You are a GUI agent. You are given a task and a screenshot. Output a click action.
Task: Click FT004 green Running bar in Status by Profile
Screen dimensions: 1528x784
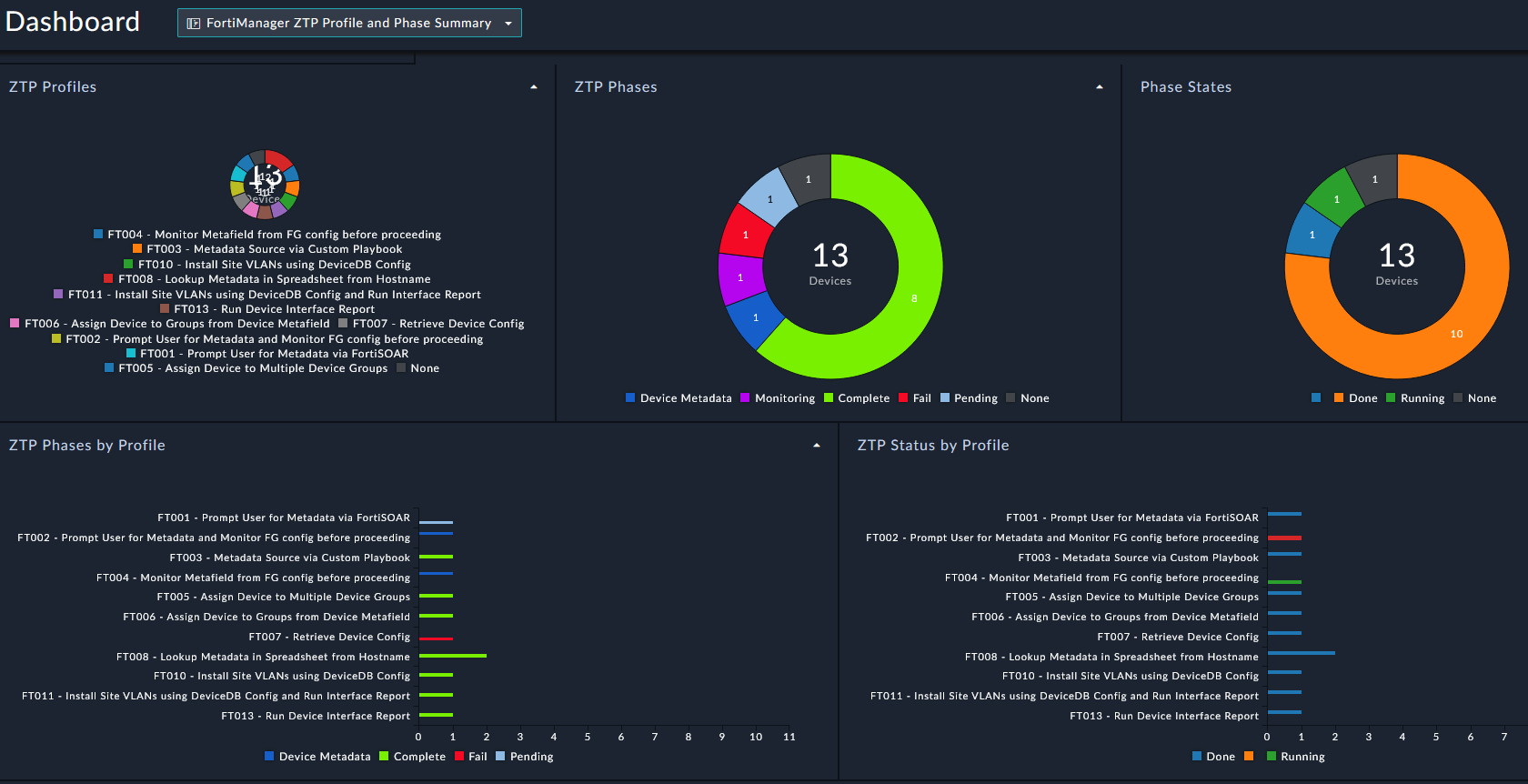[1285, 581]
